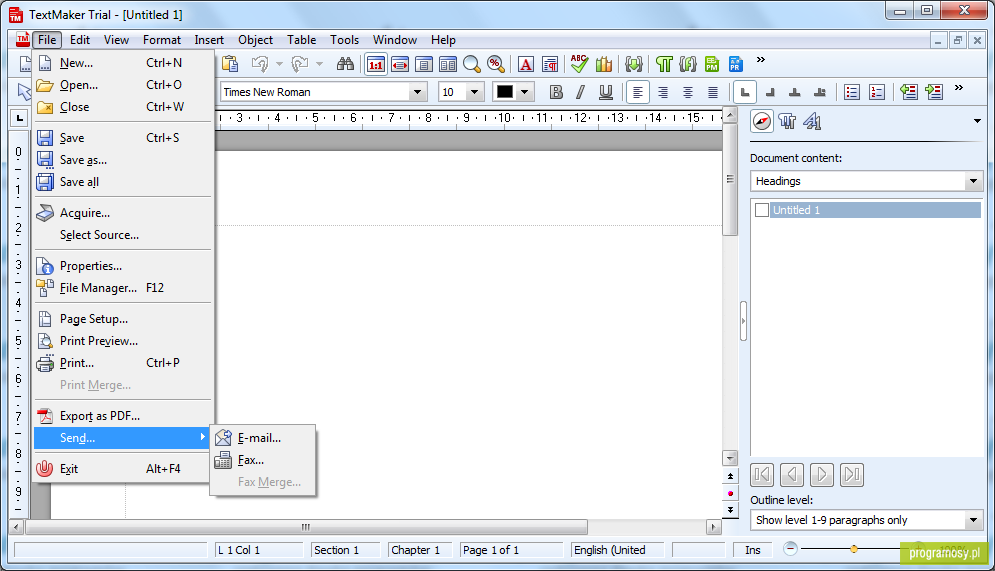The width and height of the screenshot is (995, 571).
Task: Open the Find binoculars tool
Action: tap(345, 63)
